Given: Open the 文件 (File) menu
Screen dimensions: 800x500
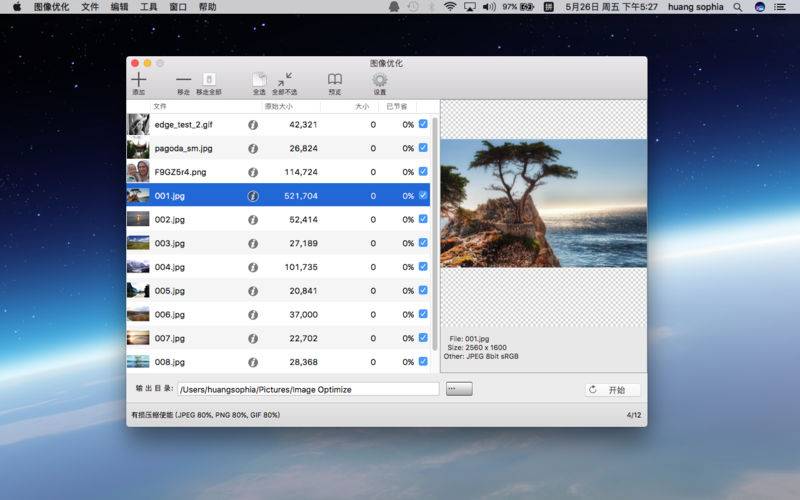Looking at the screenshot, I should click(x=90, y=7).
